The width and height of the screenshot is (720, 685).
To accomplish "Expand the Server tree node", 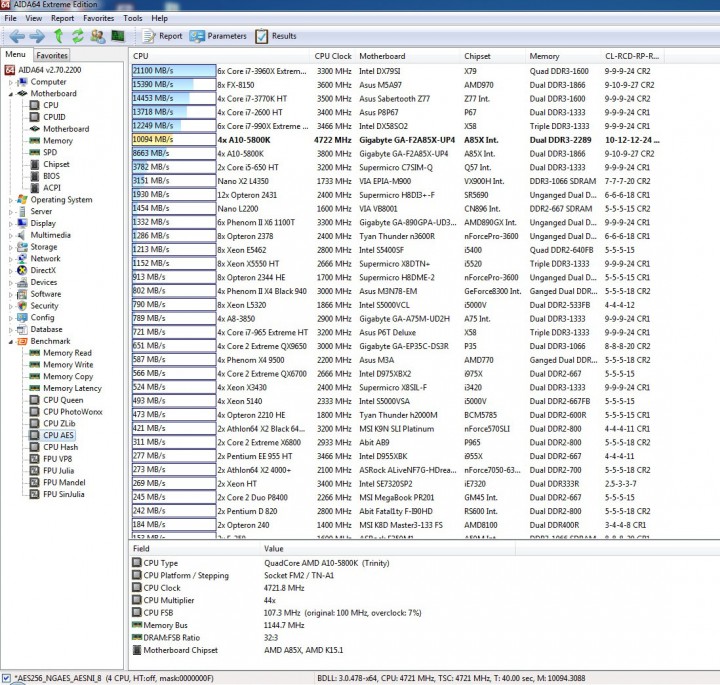I will [x=11, y=212].
